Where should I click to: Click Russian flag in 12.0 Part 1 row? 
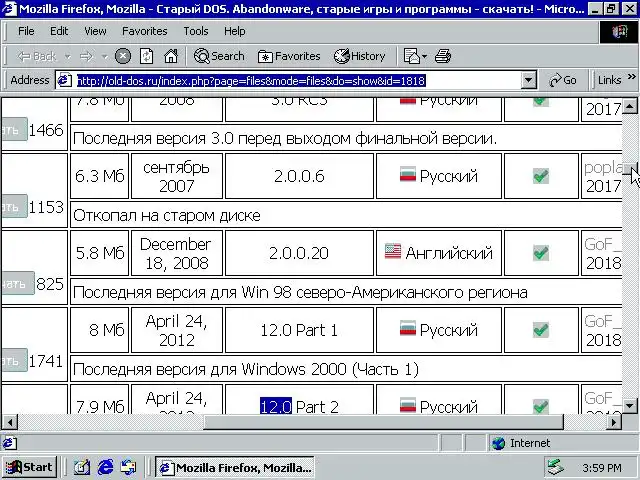pyautogui.click(x=408, y=328)
